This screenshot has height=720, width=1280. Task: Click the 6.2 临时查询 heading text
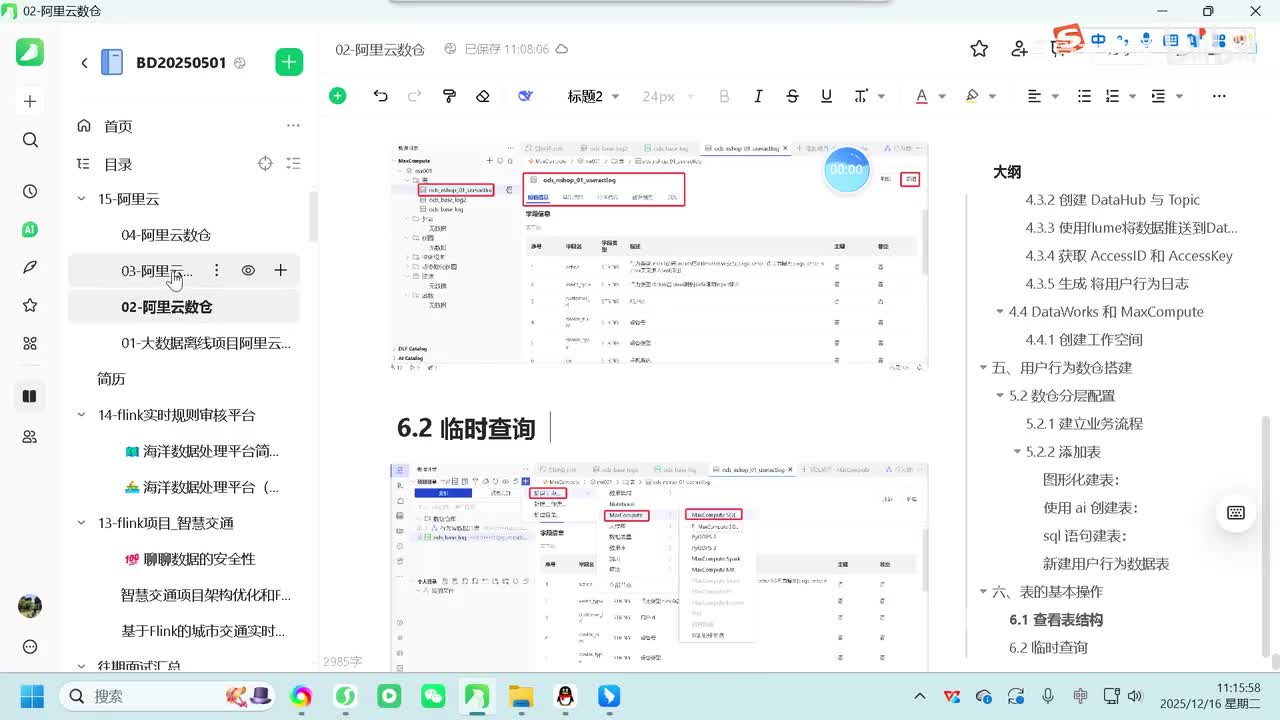466,428
